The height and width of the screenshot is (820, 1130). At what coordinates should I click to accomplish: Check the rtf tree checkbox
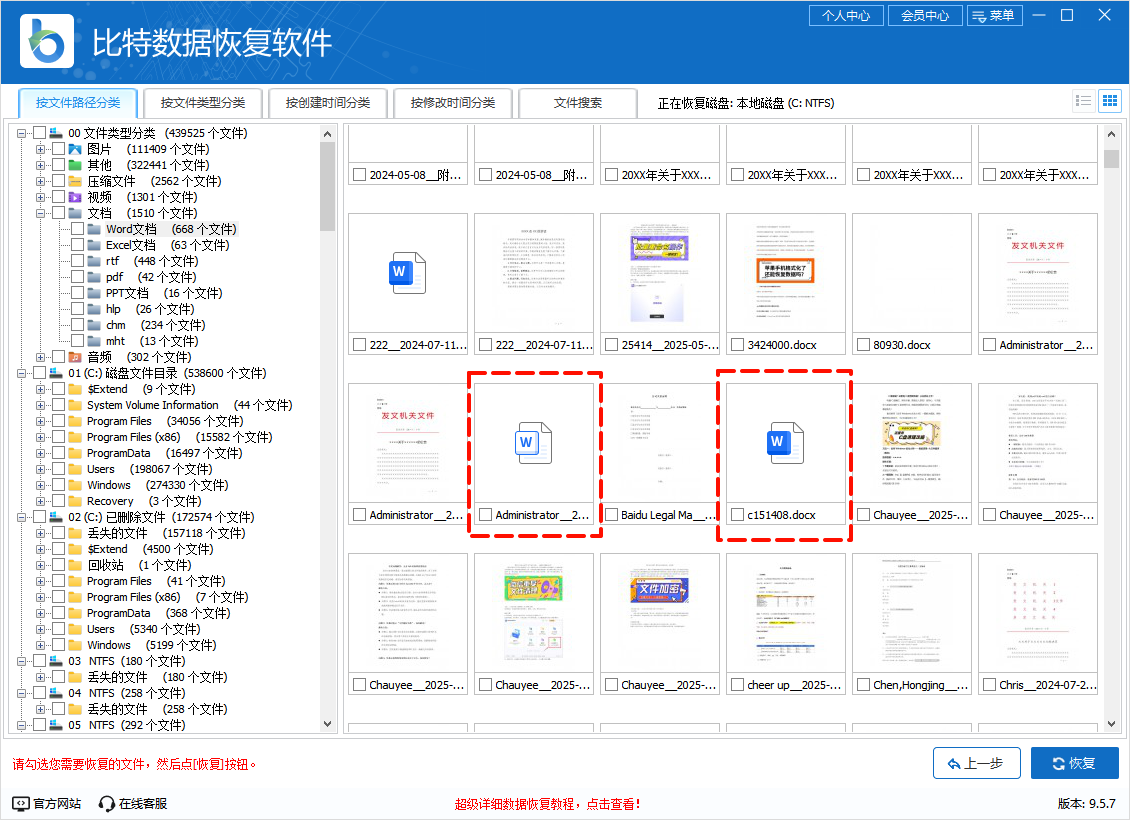pos(78,262)
